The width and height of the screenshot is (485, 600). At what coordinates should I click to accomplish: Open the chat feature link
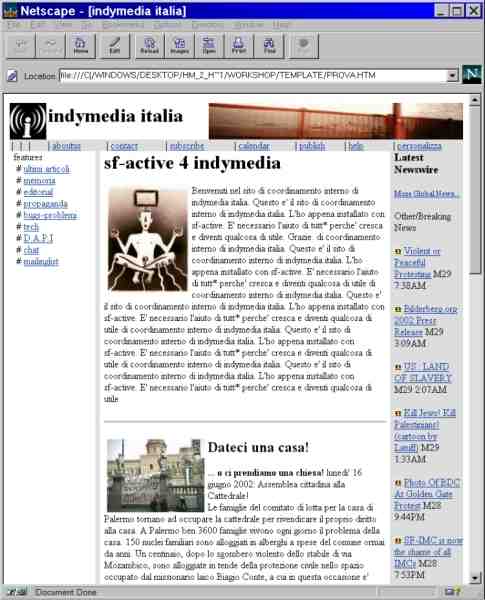pyautogui.click(x=31, y=250)
